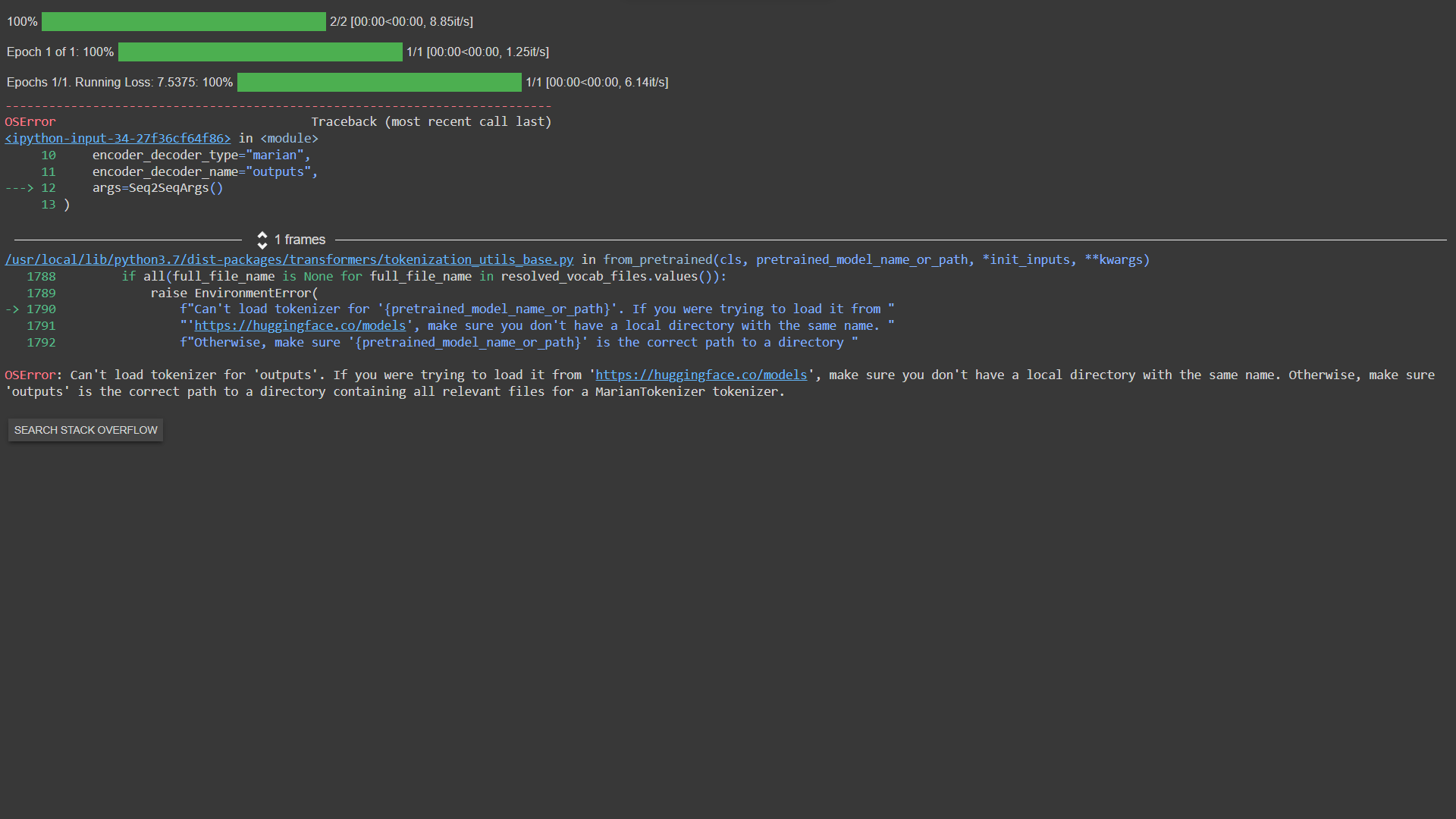Screen dimensions: 1456x819
Task: Open the tokenization_utils_base.py file link
Action: click(288, 259)
